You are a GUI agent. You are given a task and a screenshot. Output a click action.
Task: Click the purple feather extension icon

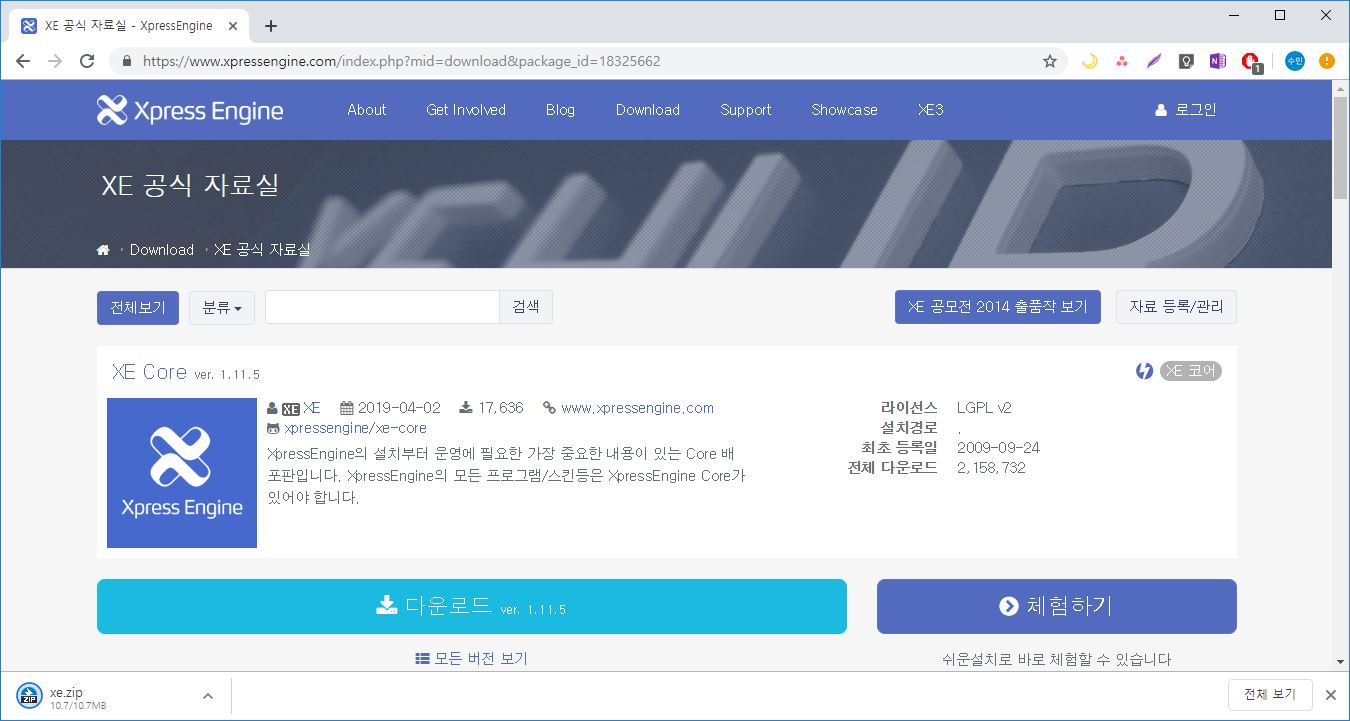pos(1154,61)
